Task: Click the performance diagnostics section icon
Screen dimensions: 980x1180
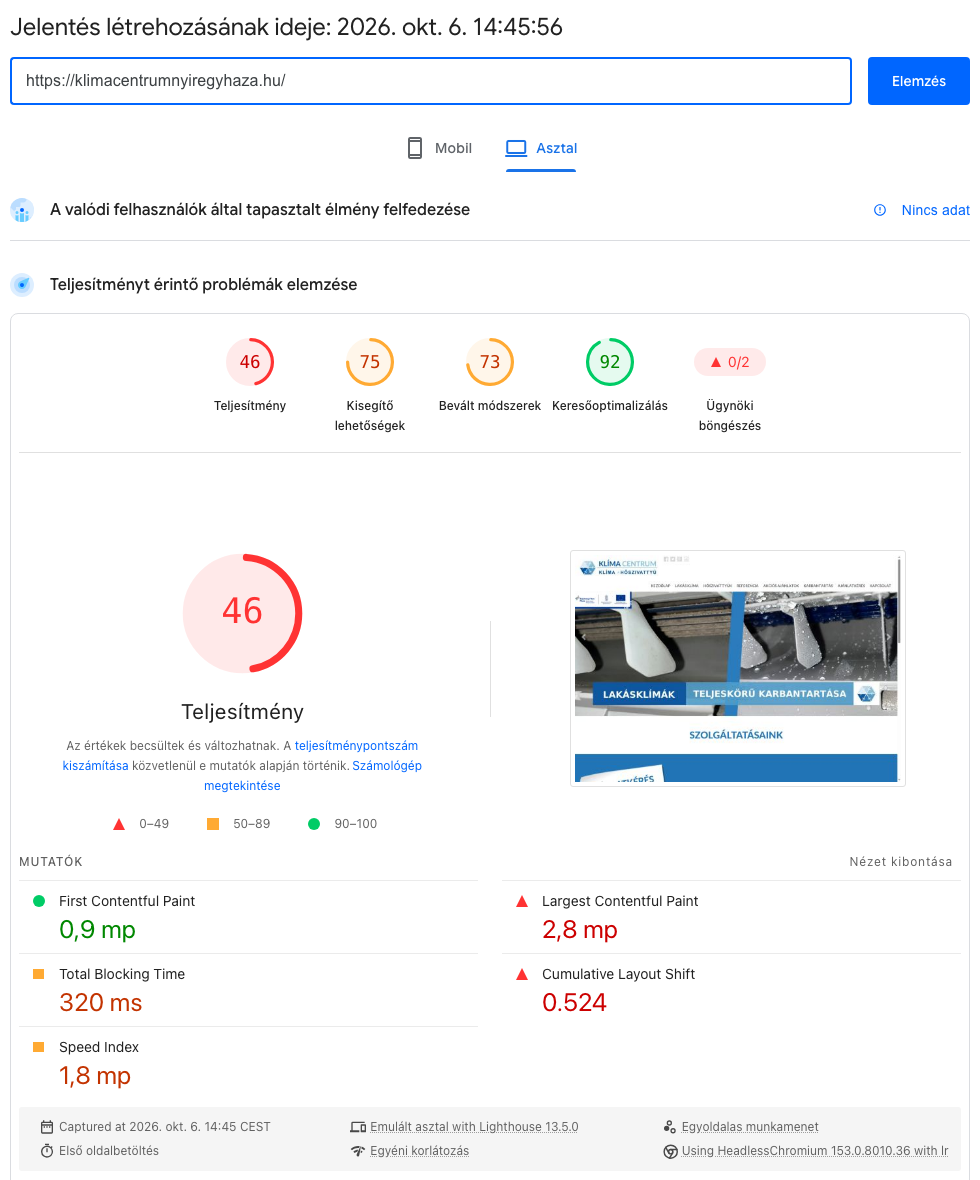Action: tap(23, 284)
